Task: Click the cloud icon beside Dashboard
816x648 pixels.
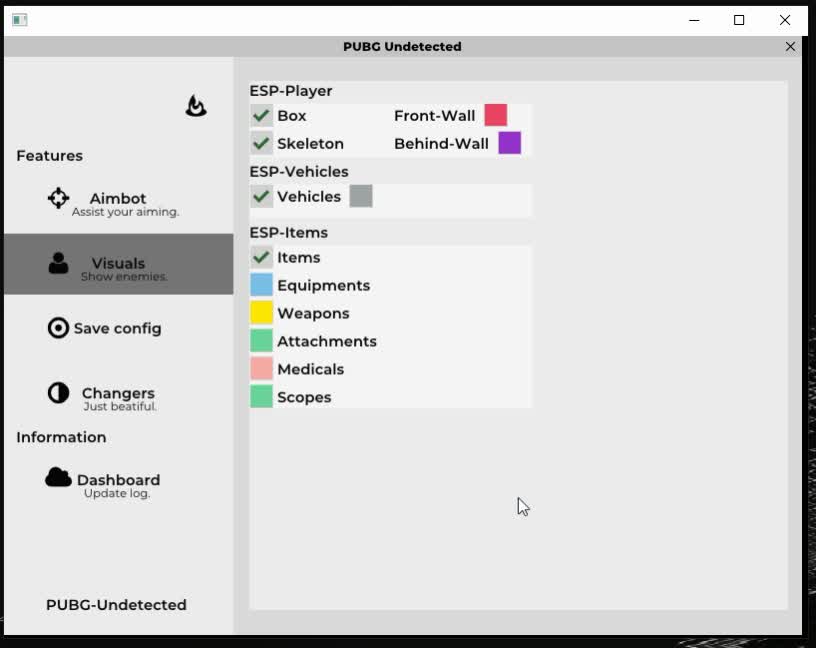Action: [58, 478]
